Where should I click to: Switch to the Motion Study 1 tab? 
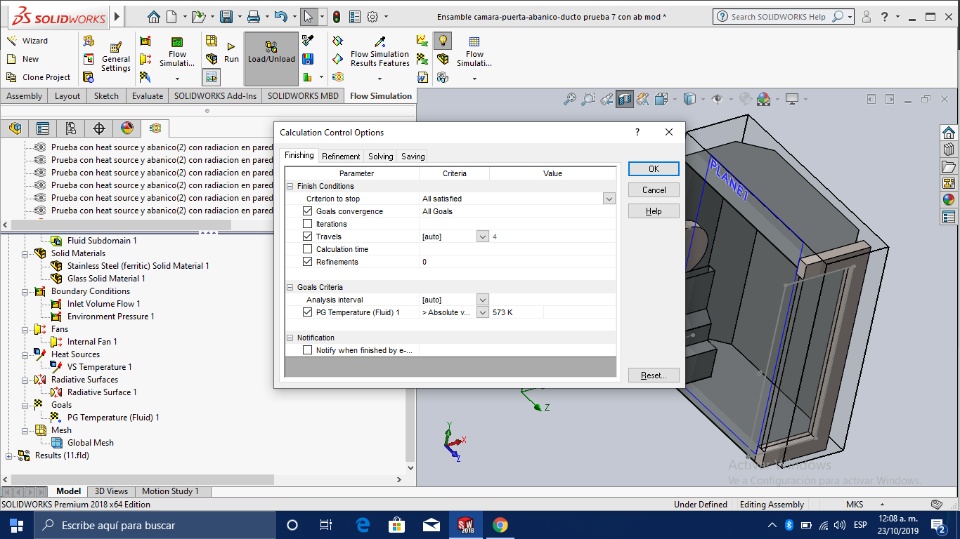click(x=170, y=491)
